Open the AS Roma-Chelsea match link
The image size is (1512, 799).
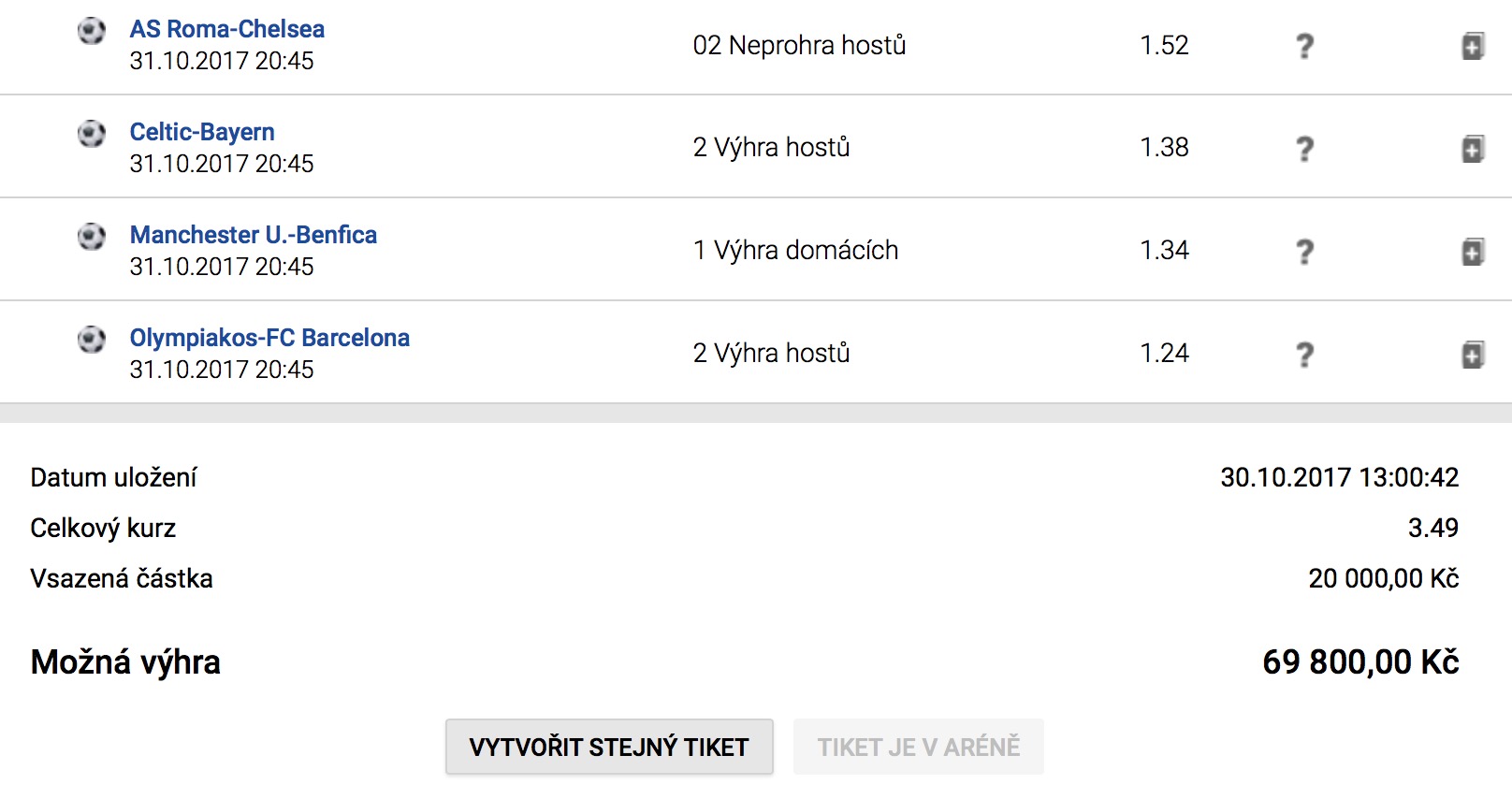(x=227, y=29)
